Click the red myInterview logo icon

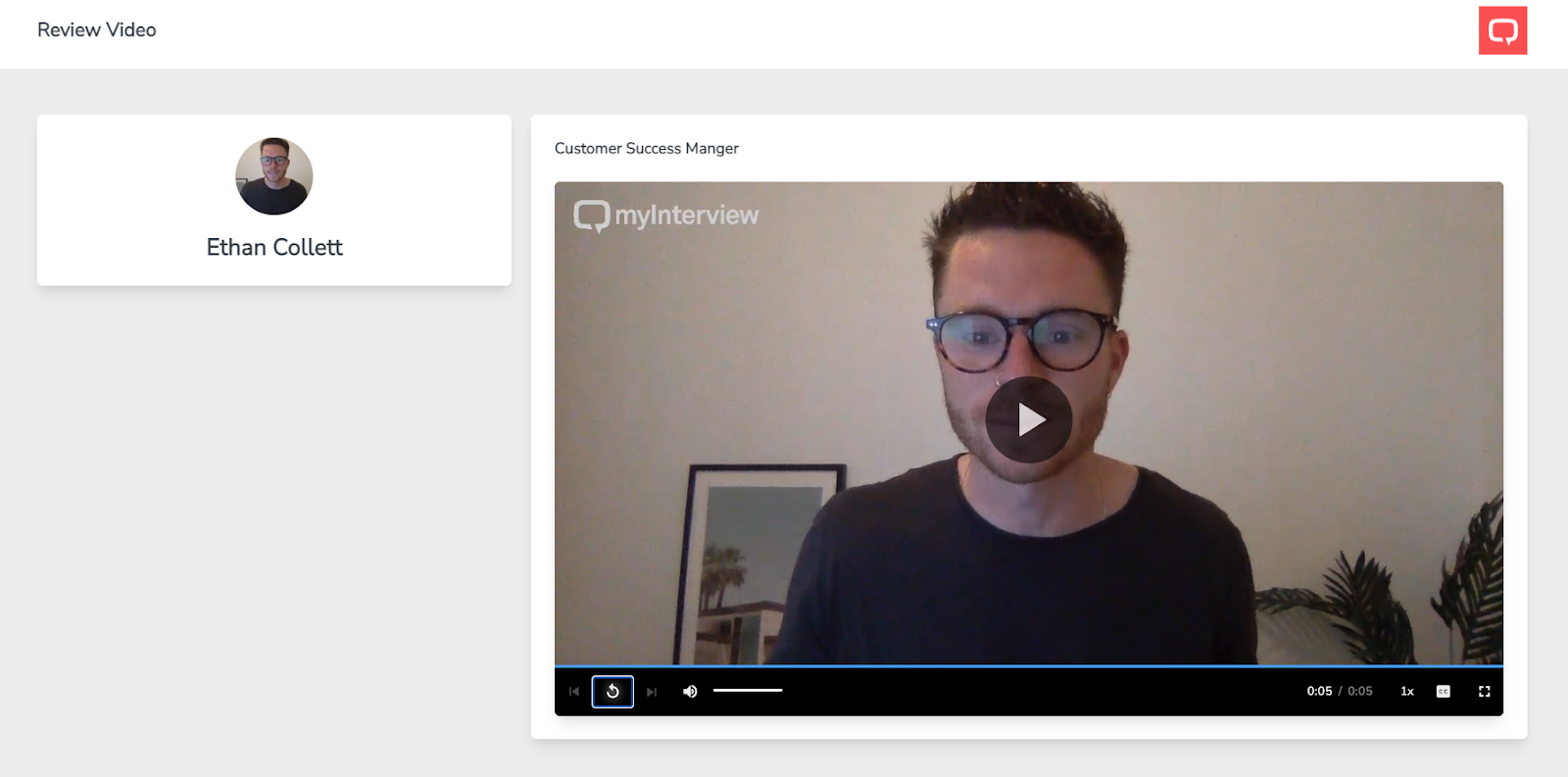[1502, 30]
